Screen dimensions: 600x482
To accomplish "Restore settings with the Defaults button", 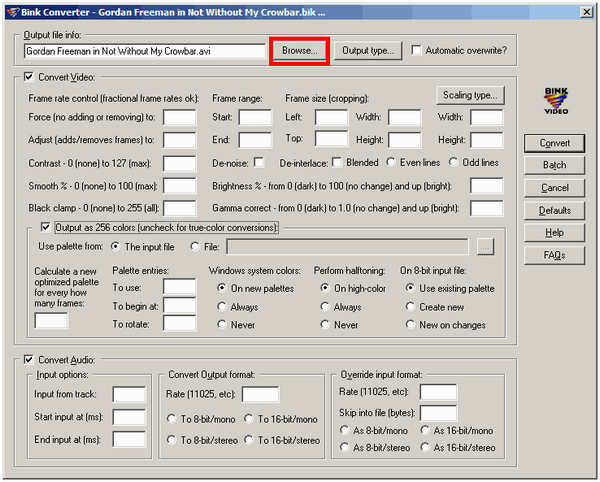I will tap(554, 210).
